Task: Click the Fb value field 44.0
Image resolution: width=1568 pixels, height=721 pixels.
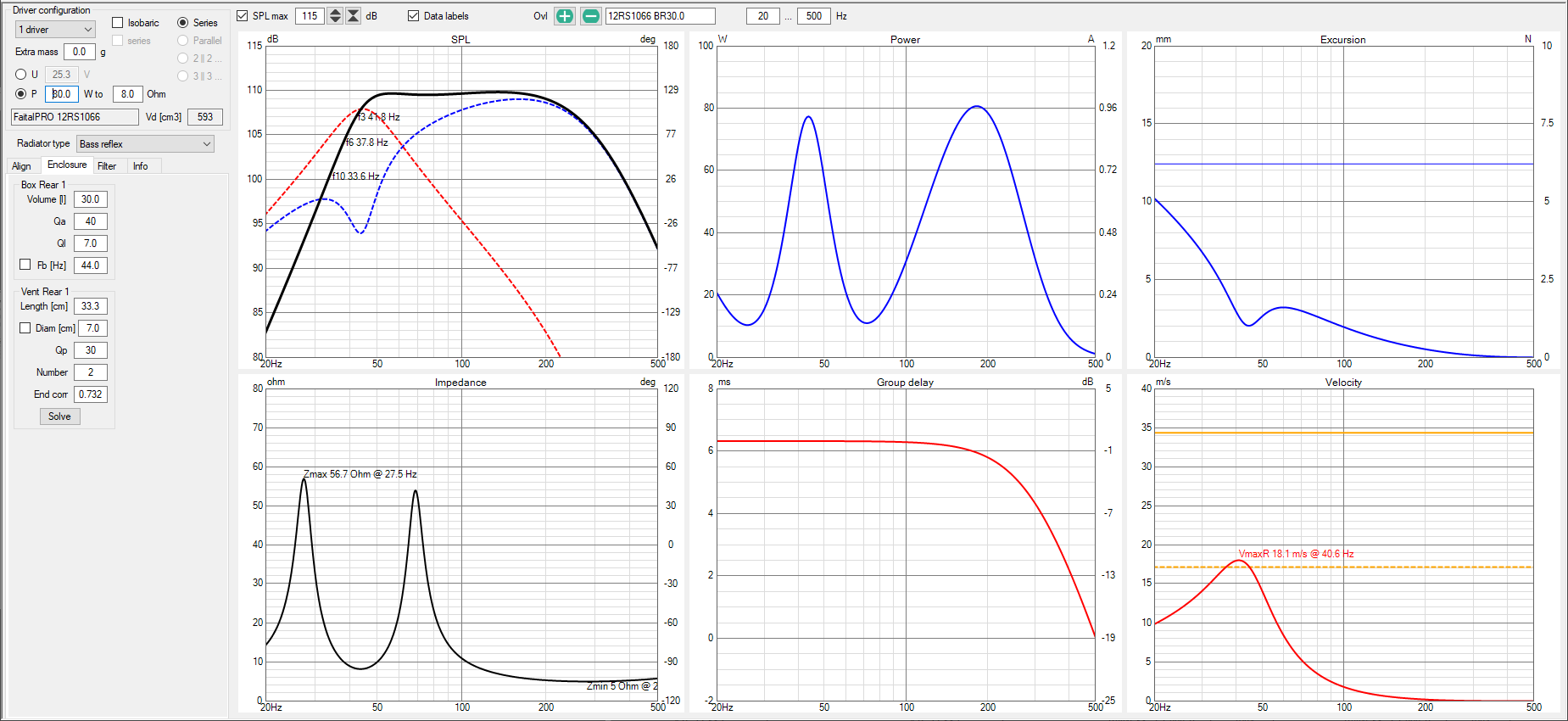Action: point(91,265)
